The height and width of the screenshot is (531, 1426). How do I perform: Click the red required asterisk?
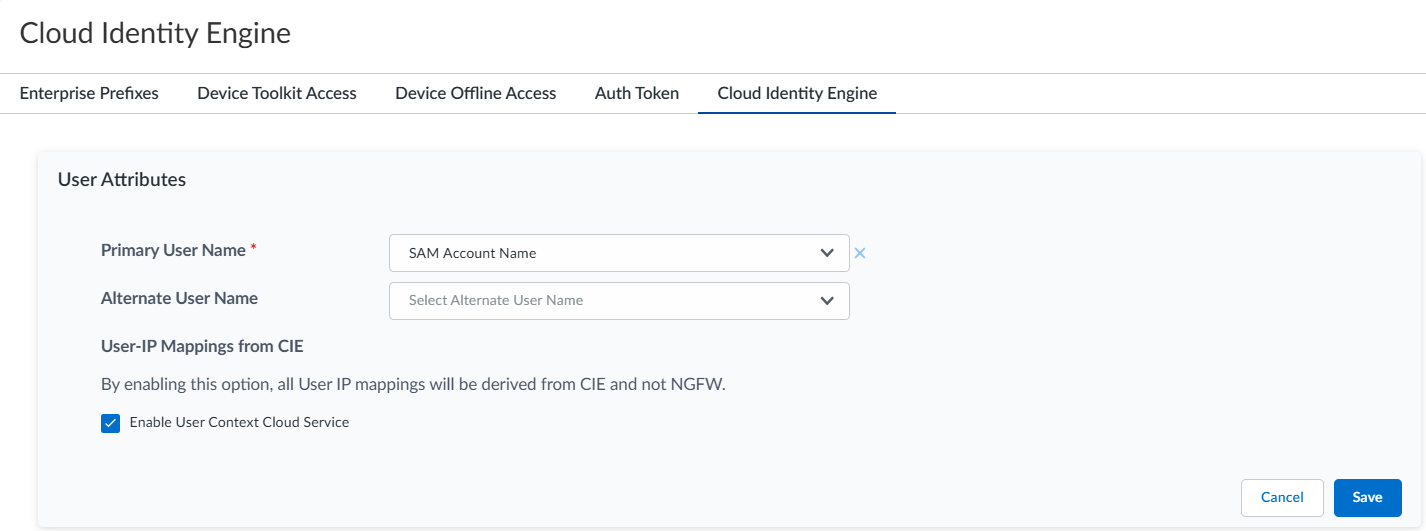pyautogui.click(x=254, y=249)
